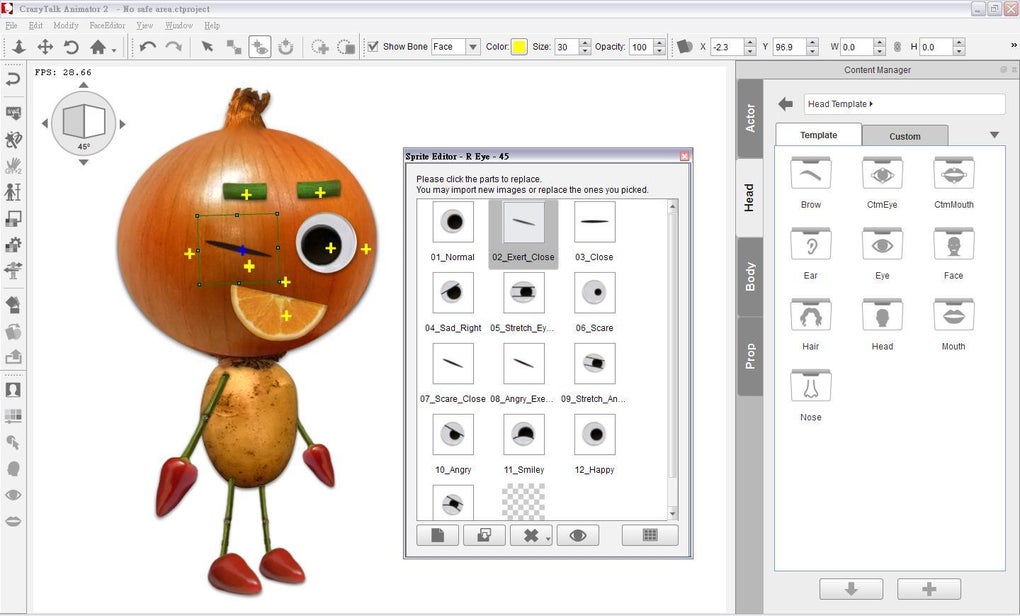
Task: Switch to the Custom tab
Action: [x=904, y=136]
